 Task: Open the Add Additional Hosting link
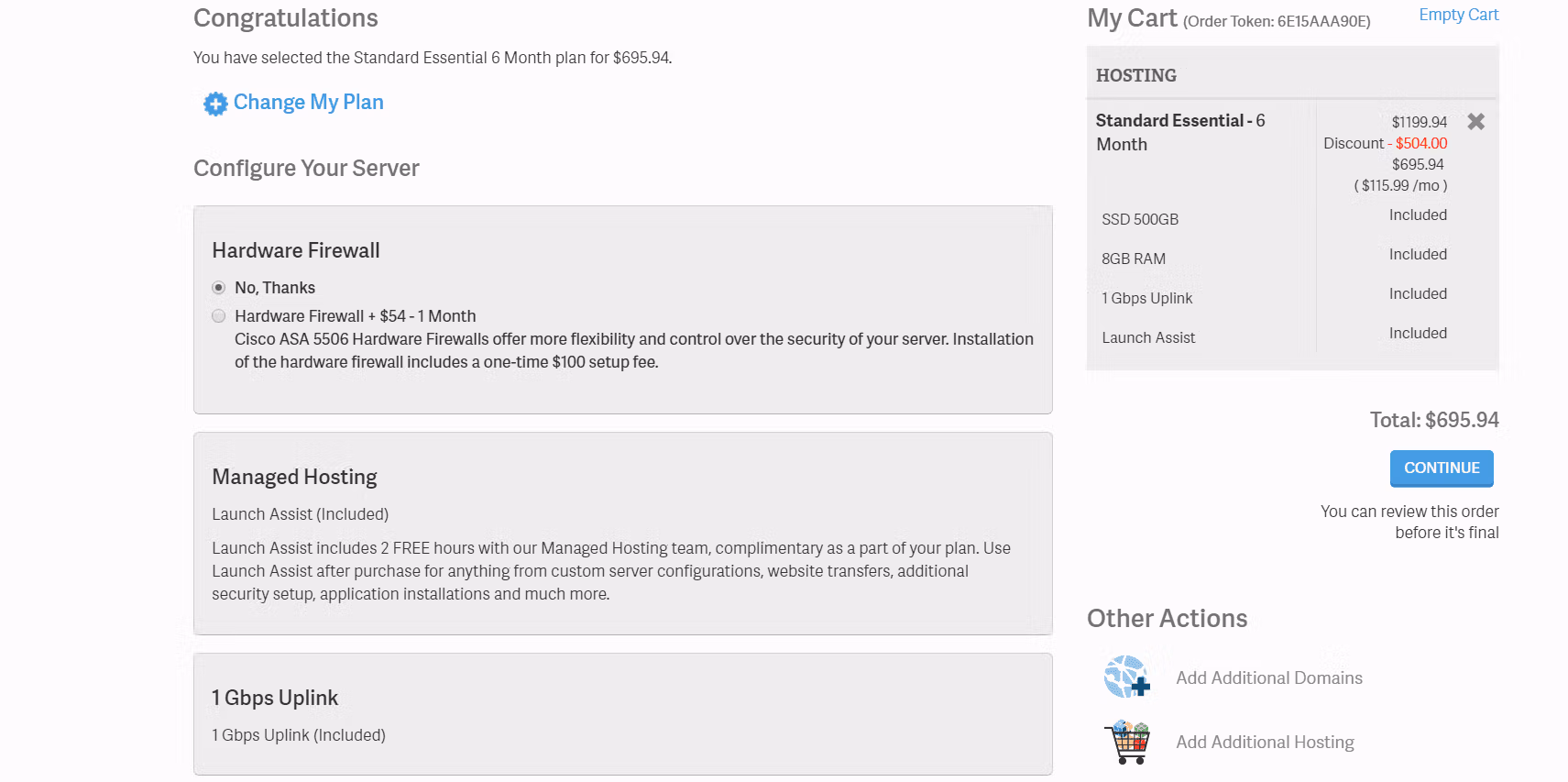(x=1265, y=742)
